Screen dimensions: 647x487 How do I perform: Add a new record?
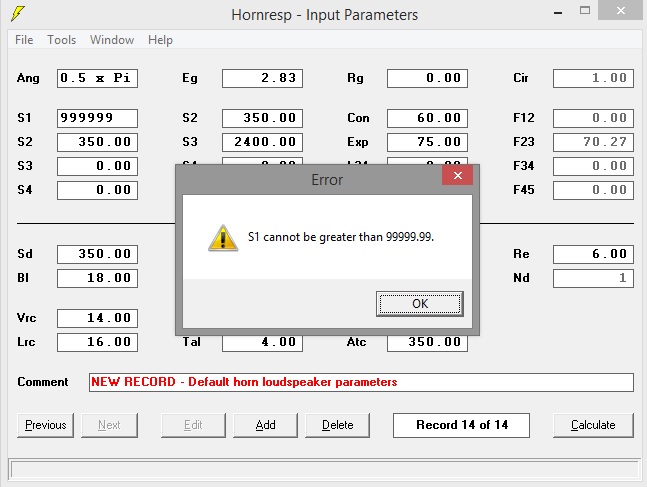pos(265,425)
